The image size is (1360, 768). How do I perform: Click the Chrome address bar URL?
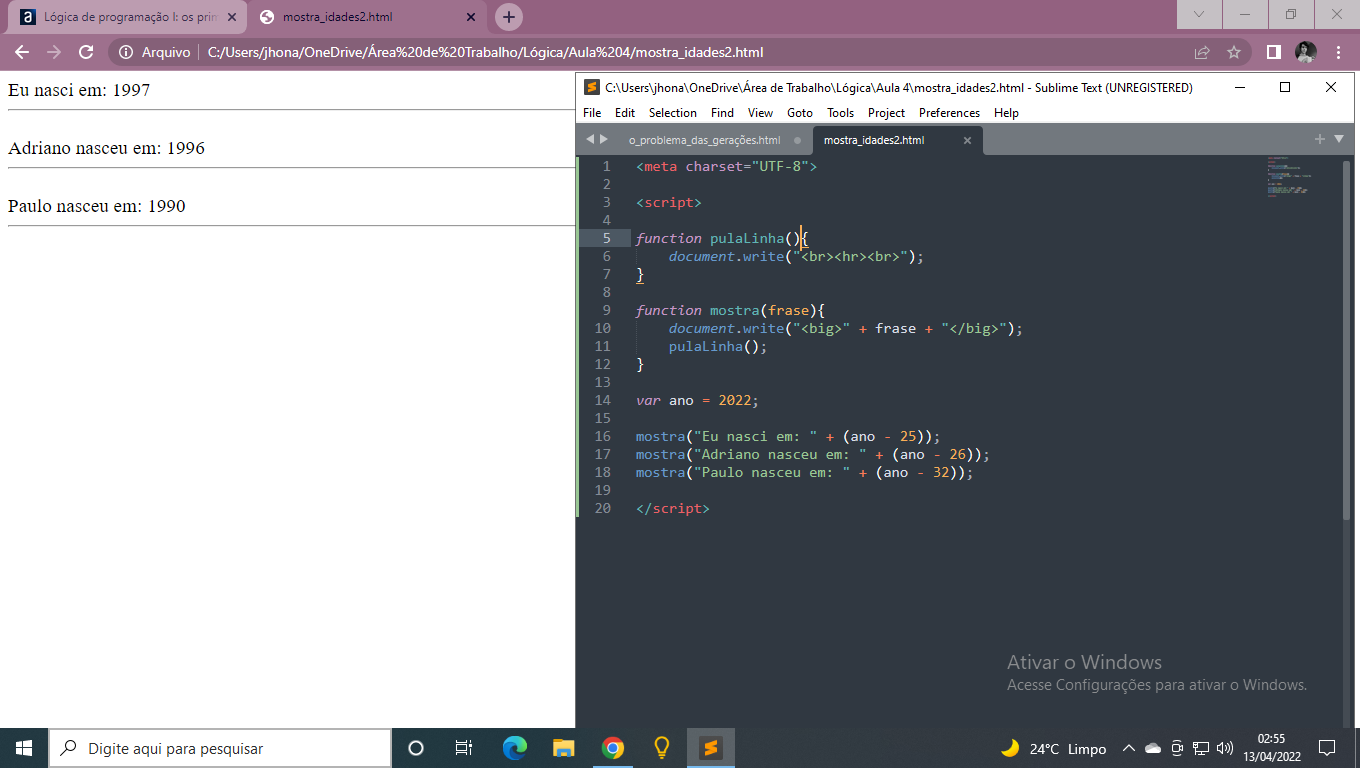coord(485,52)
